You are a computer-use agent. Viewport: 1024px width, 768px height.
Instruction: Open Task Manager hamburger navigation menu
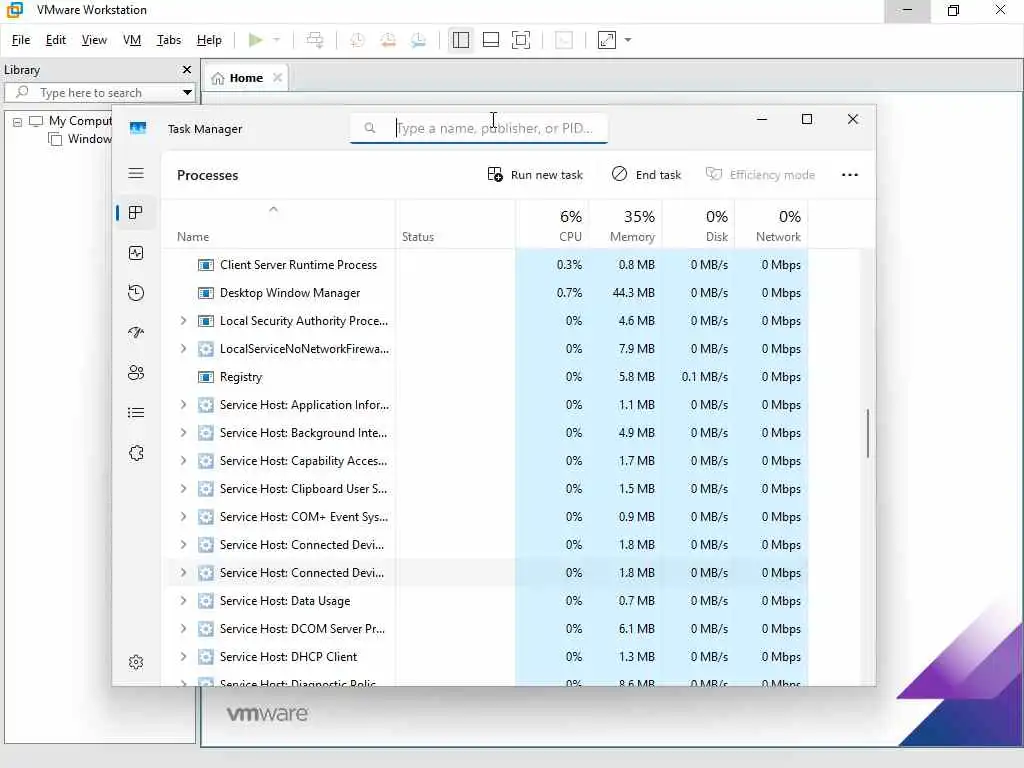click(136, 173)
